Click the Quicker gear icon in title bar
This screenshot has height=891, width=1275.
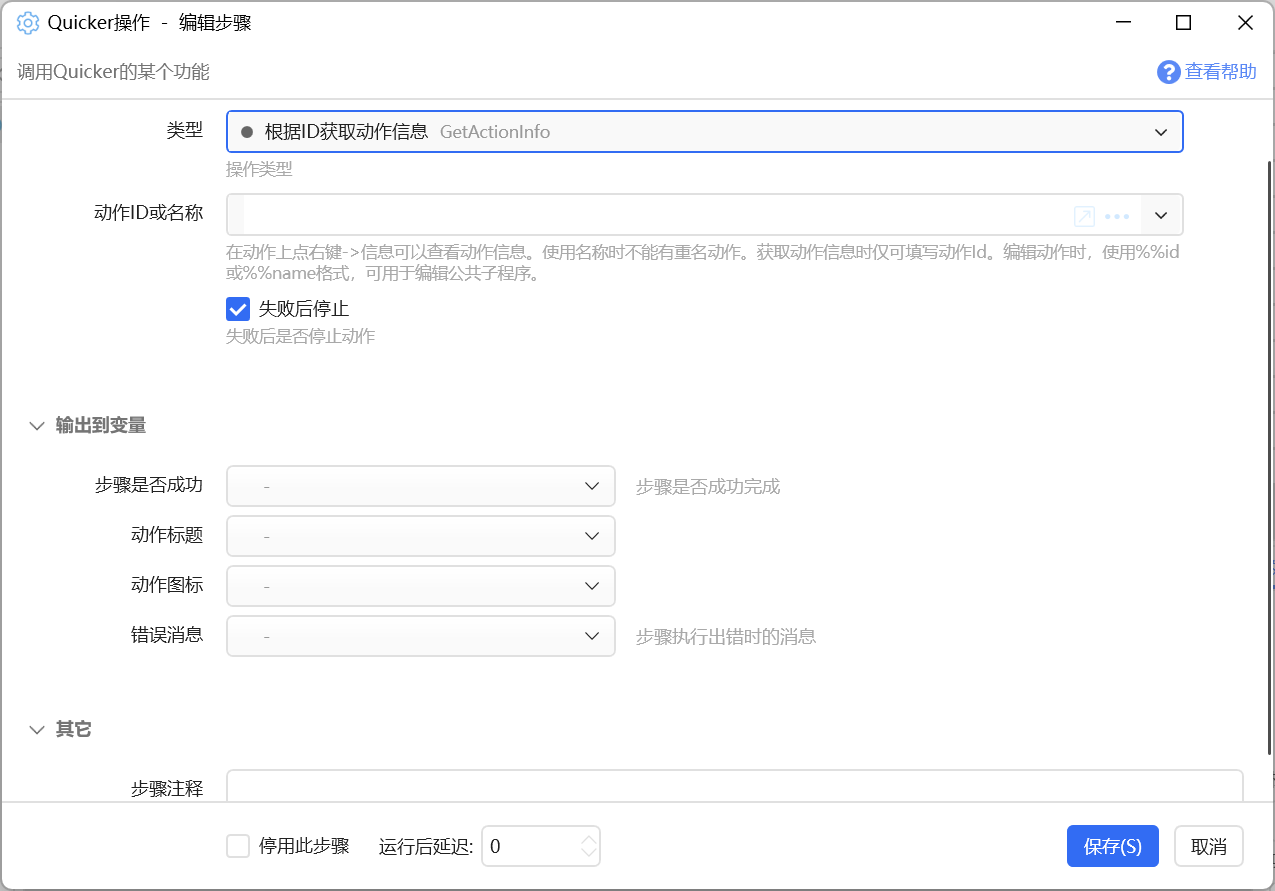click(x=28, y=23)
